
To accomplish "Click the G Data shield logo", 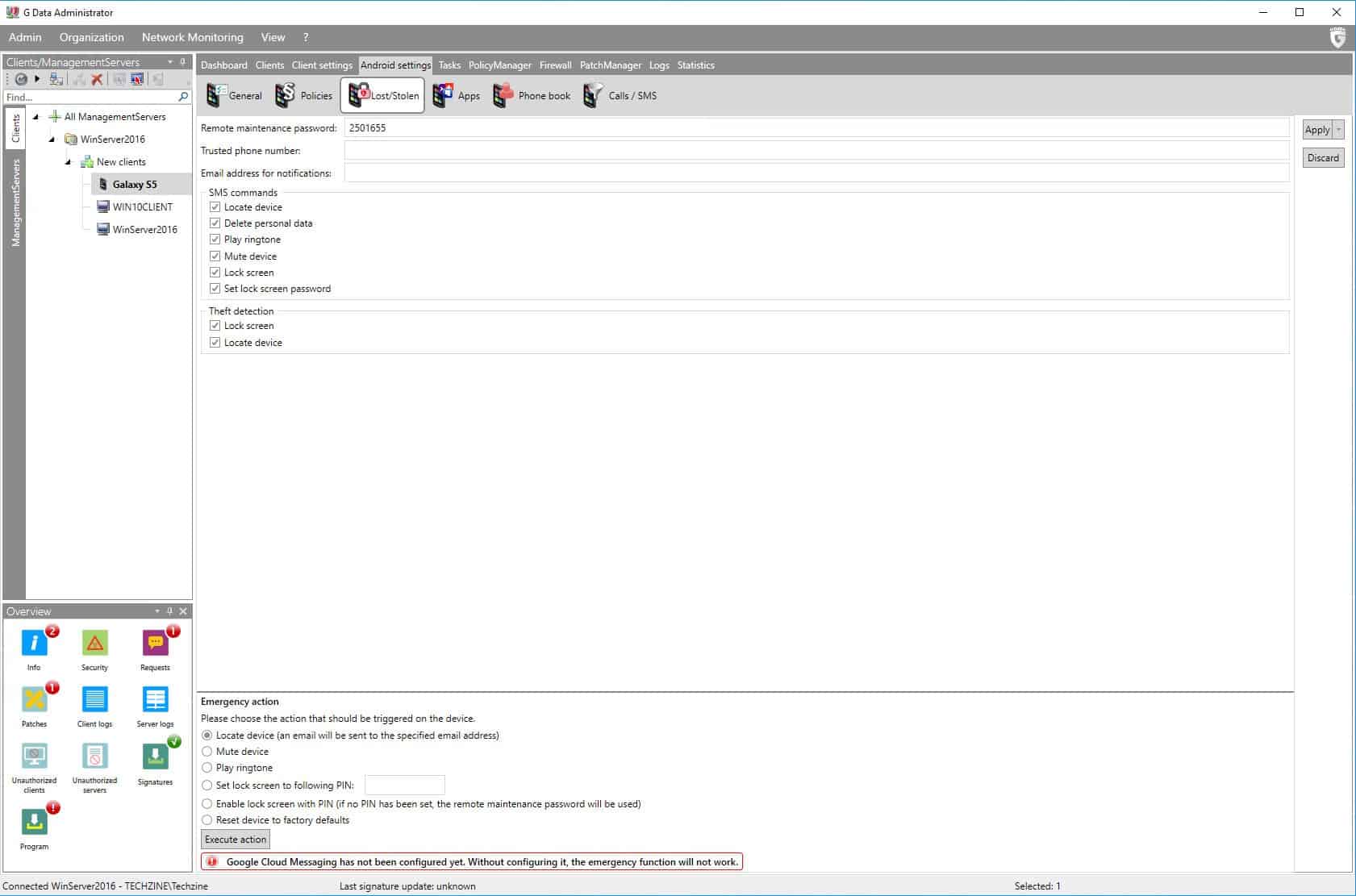I will pyautogui.click(x=1337, y=37).
